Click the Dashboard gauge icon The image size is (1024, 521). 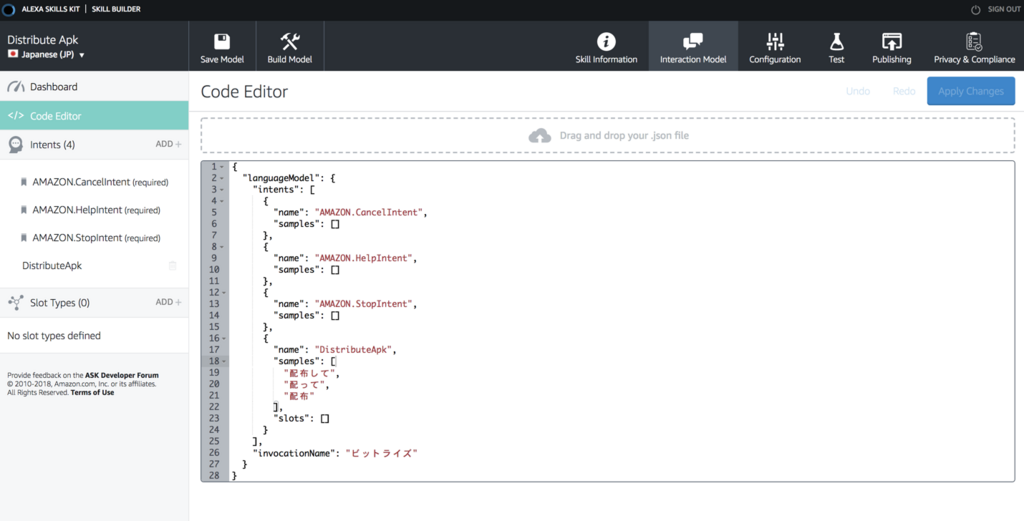pyautogui.click(x=16, y=87)
